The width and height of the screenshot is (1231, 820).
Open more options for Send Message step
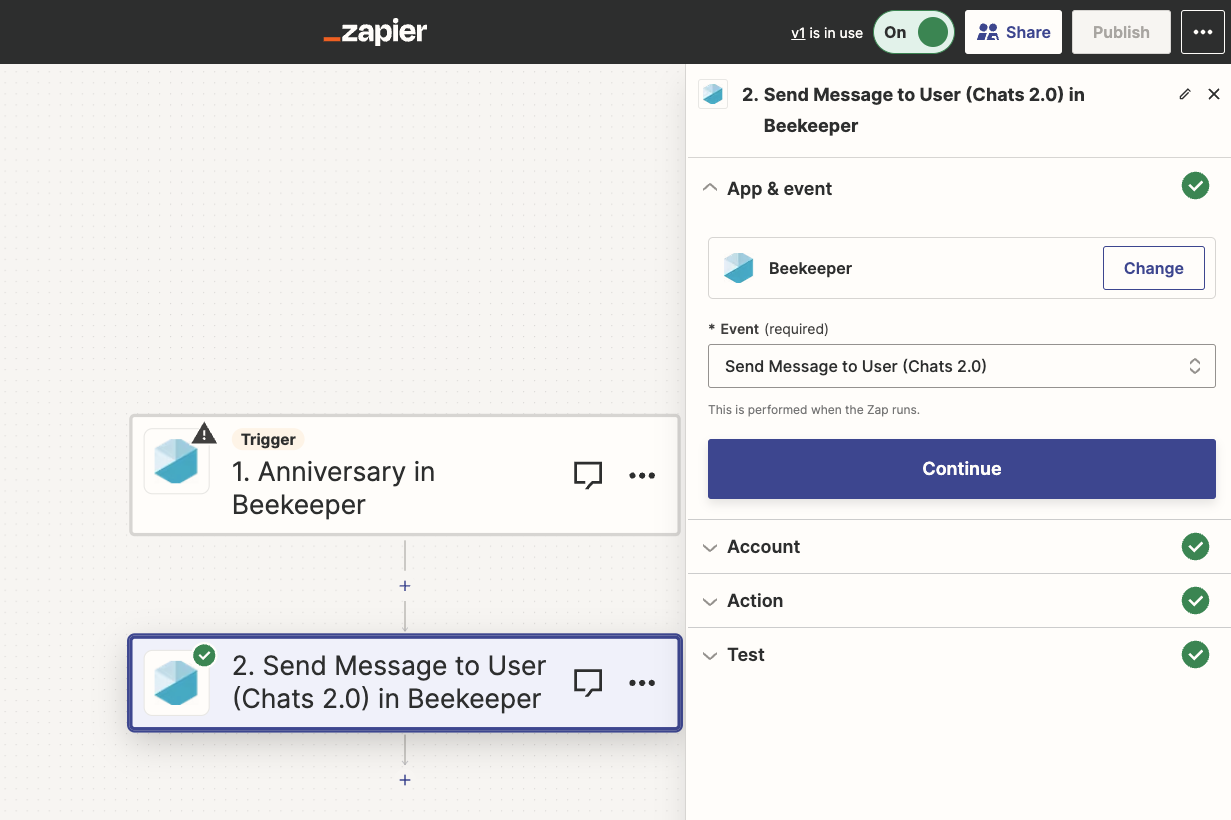pyautogui.click(x=642, y=683)
